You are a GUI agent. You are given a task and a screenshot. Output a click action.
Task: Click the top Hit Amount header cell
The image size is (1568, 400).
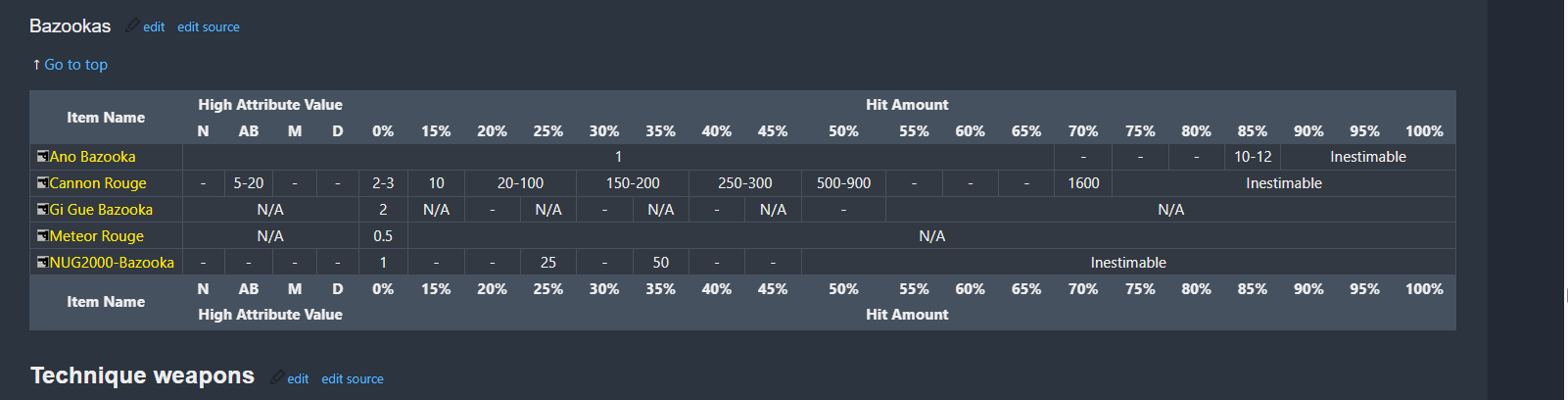907,105
